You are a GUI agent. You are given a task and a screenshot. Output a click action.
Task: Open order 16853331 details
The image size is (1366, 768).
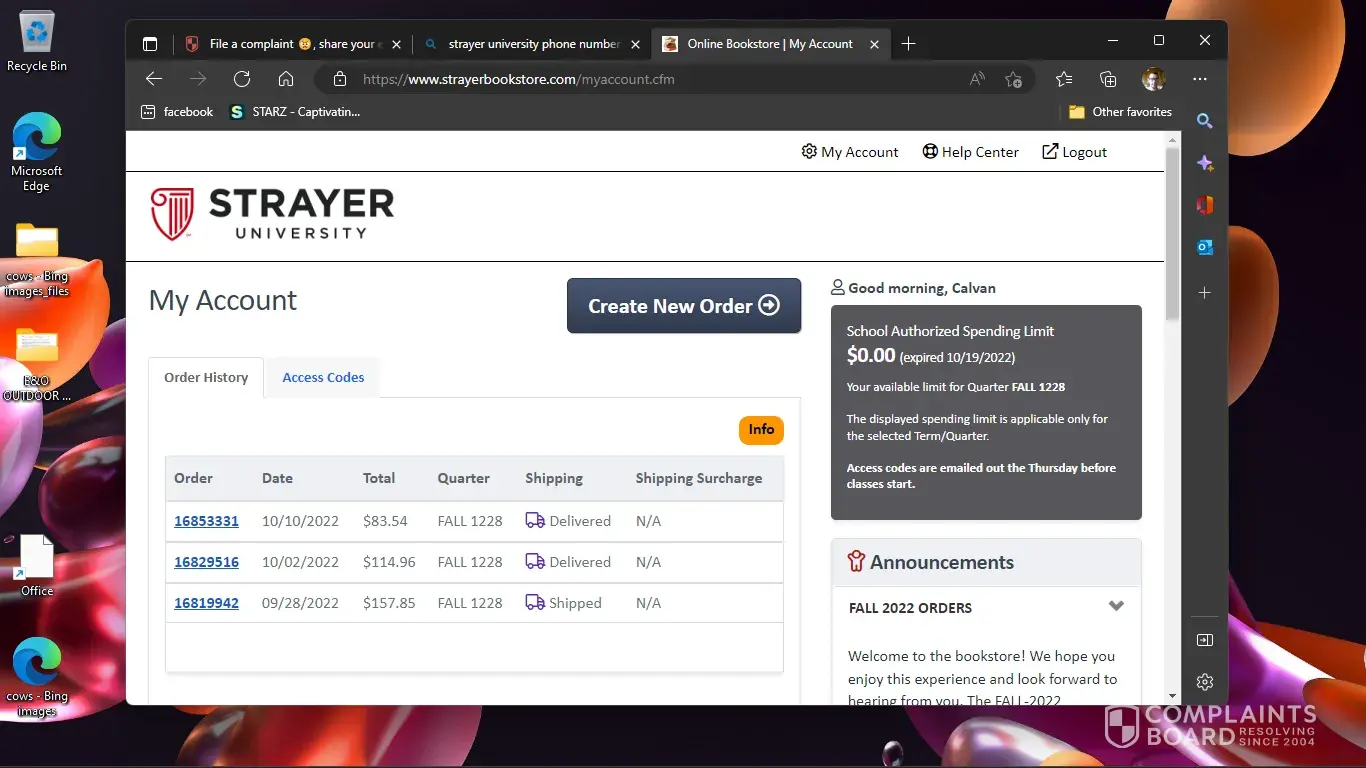(x=206, y=521)
